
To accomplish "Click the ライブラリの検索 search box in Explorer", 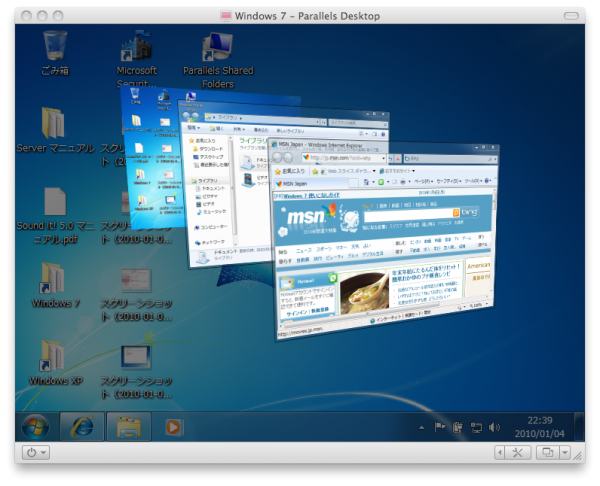I will tap(358, 123).
